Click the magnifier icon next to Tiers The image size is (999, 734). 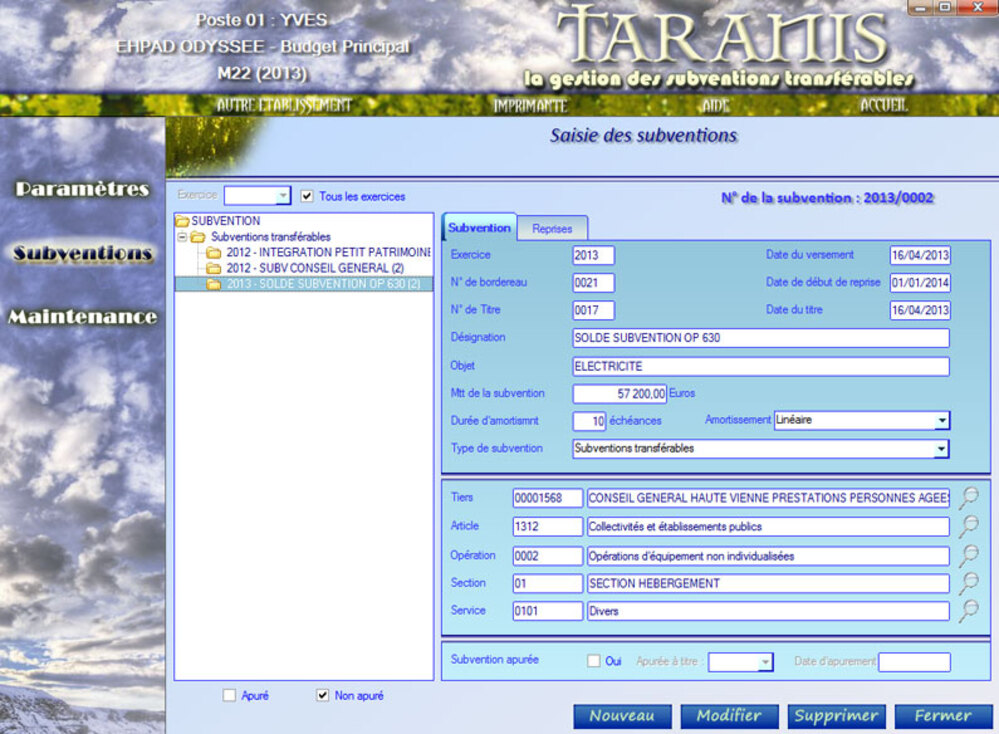967,497
